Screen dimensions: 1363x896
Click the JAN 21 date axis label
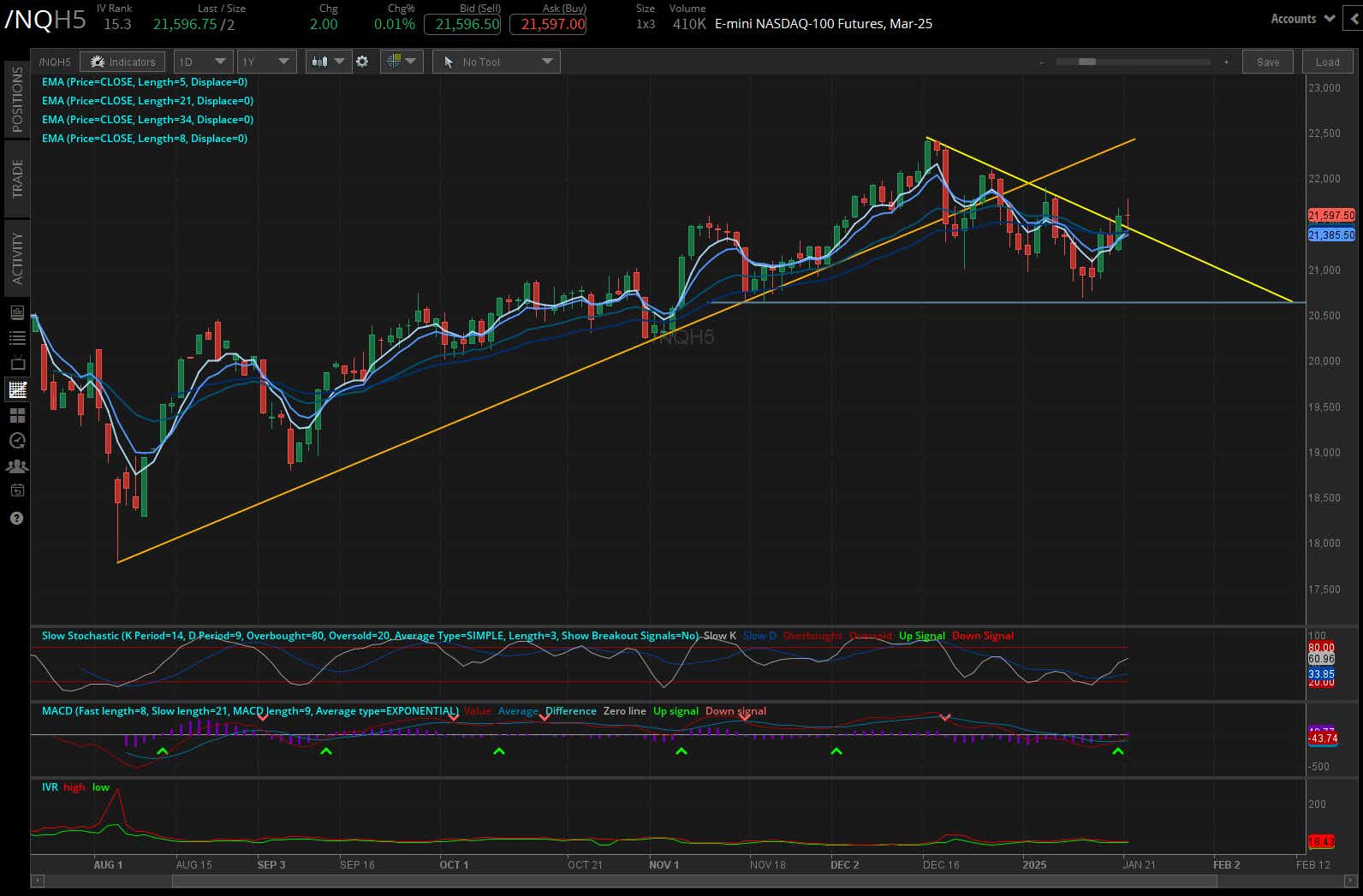(1139, 865)
